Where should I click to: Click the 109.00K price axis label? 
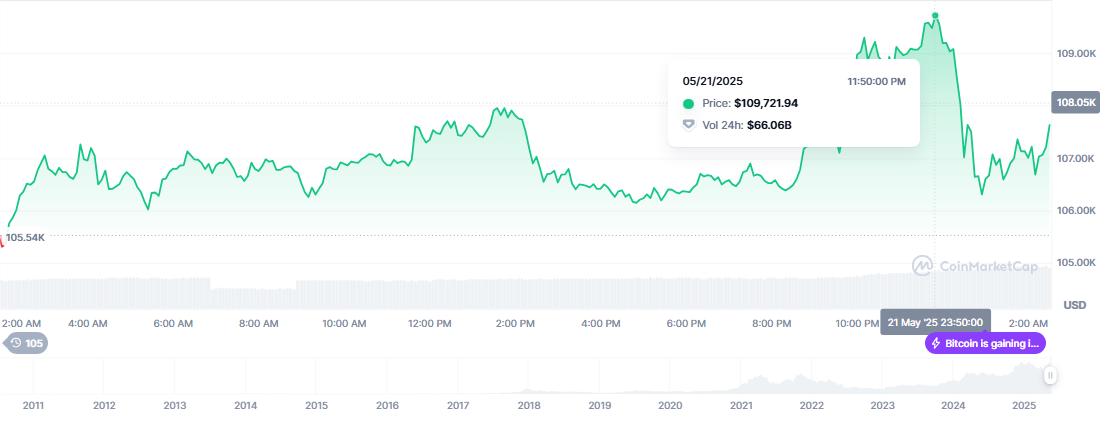1076,54
